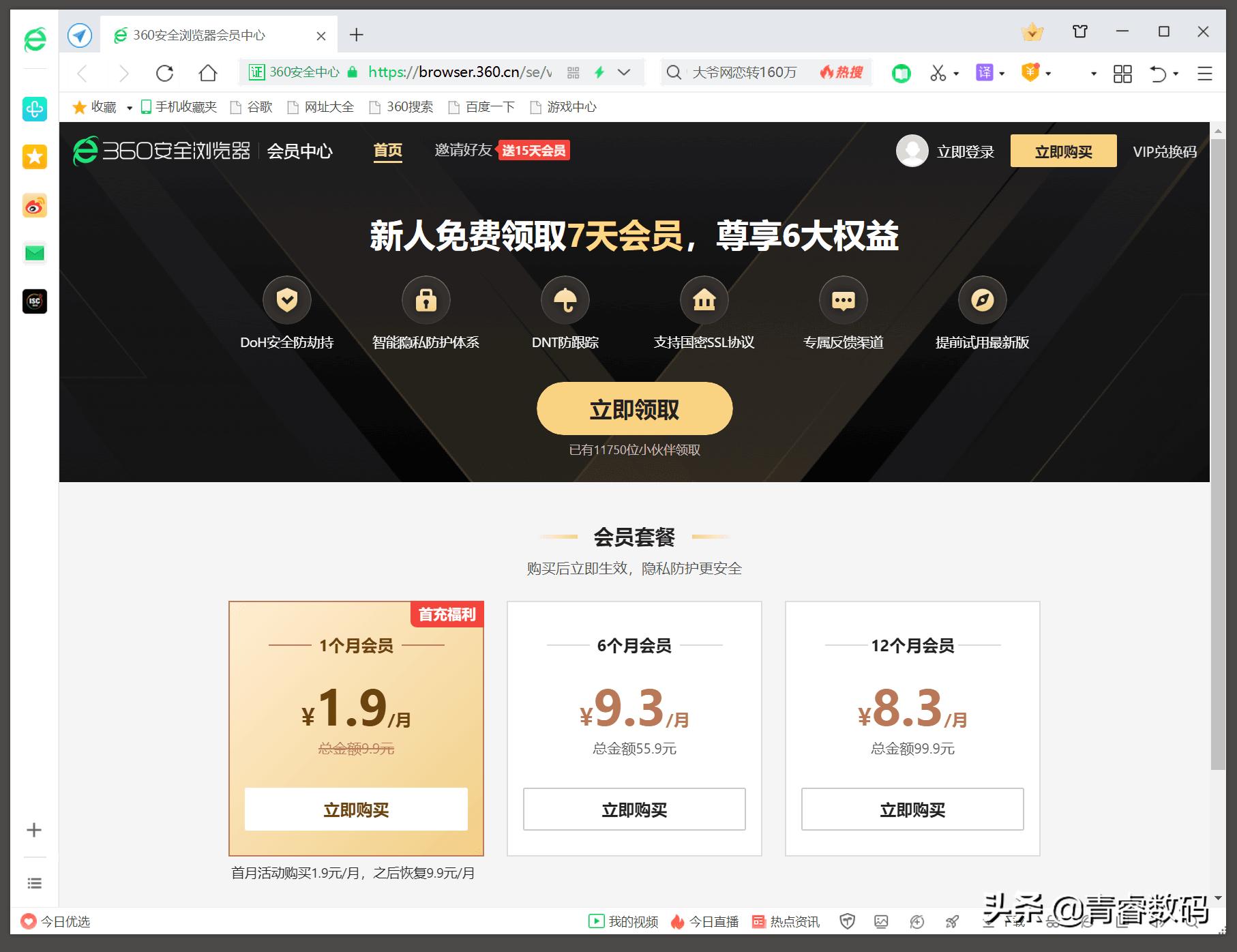This screenshot has width=1237, height=952.
Task: Click 热点资讯 in the bottom status bar
Action: [793, 921]
